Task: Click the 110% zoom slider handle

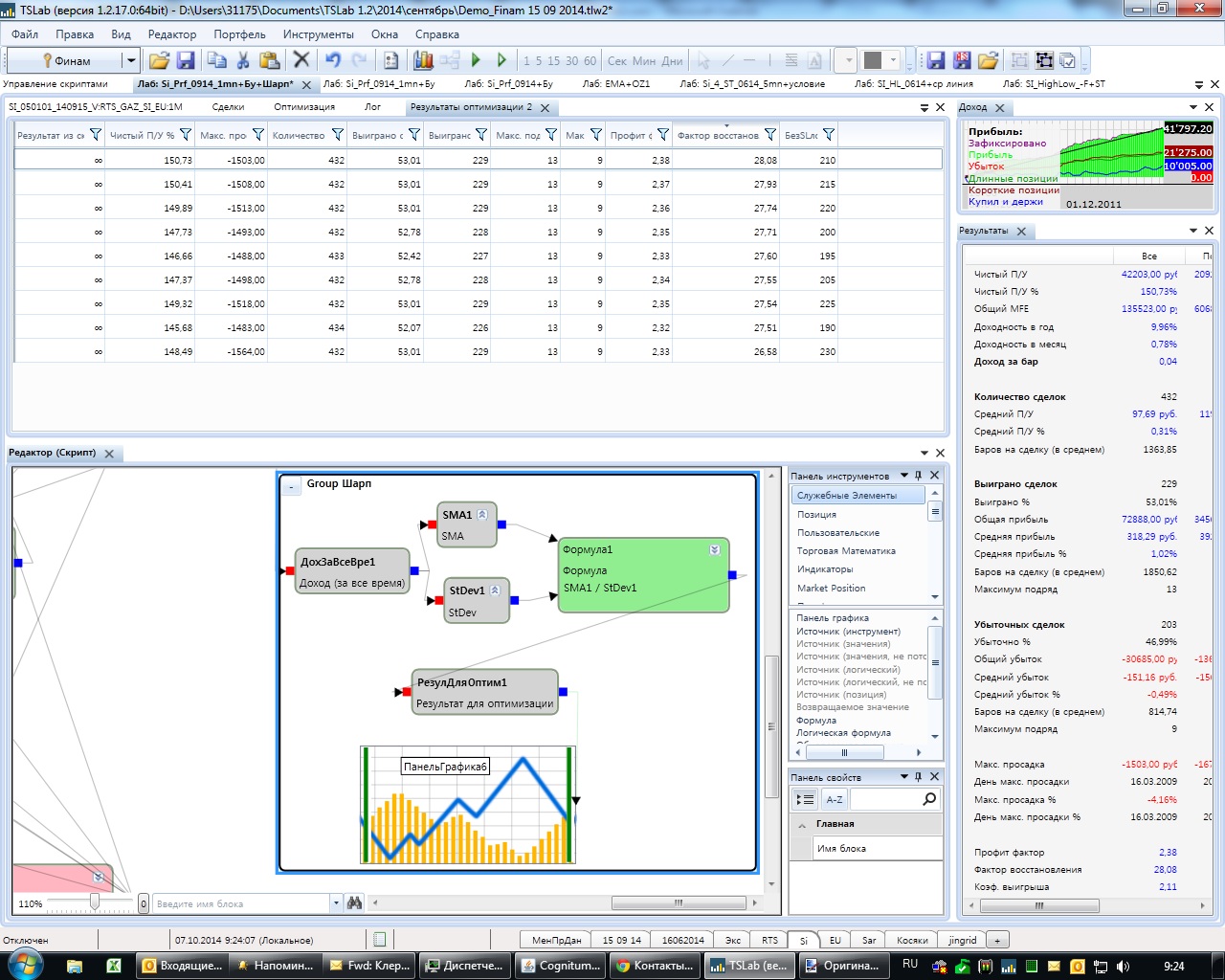Action: coord(94,902)
